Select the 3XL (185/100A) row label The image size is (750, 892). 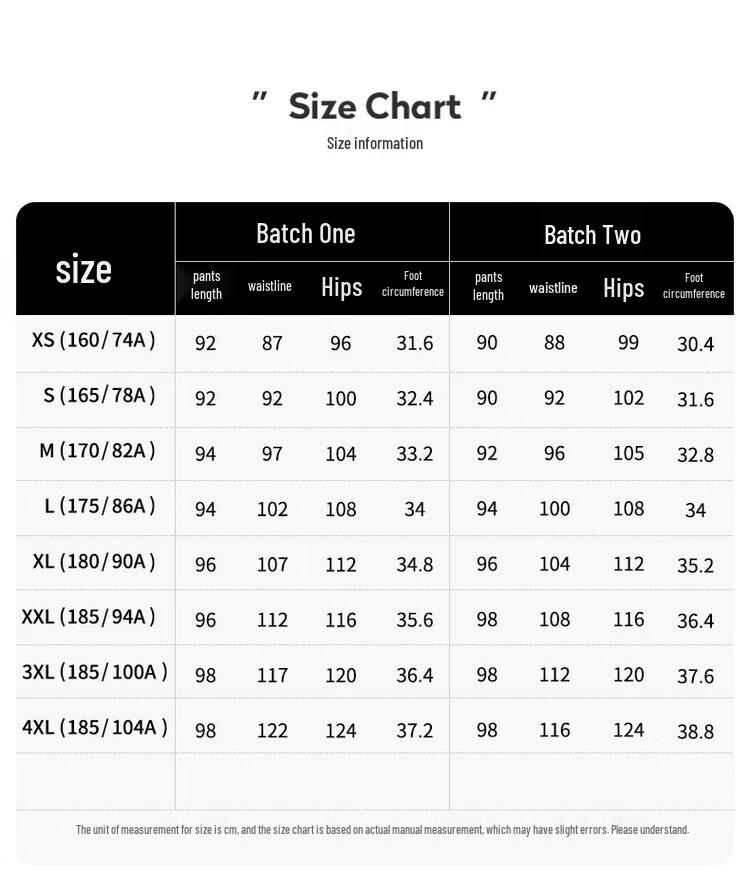(x=95, y=671)
